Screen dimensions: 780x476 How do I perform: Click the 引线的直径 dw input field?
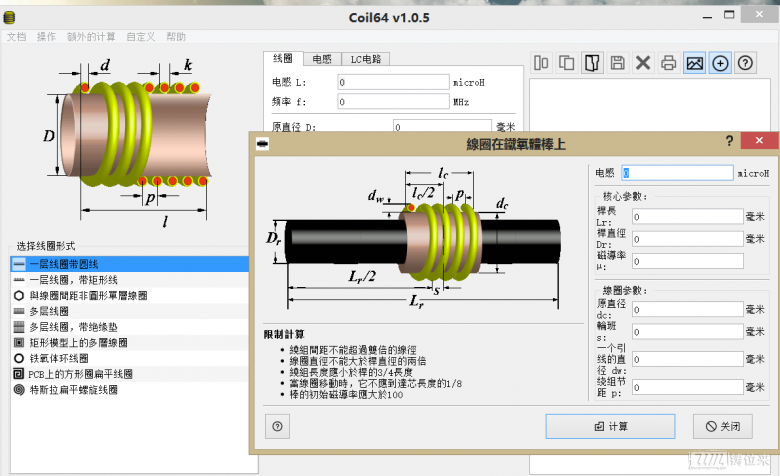coord(688,359)
